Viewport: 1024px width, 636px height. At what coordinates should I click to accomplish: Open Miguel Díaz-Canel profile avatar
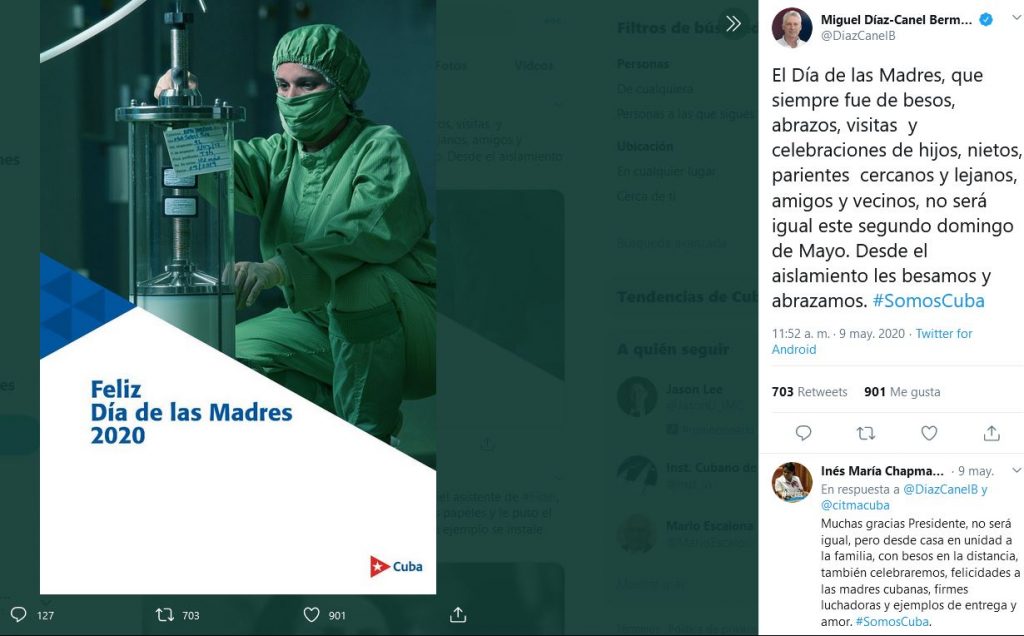(792, 27)
